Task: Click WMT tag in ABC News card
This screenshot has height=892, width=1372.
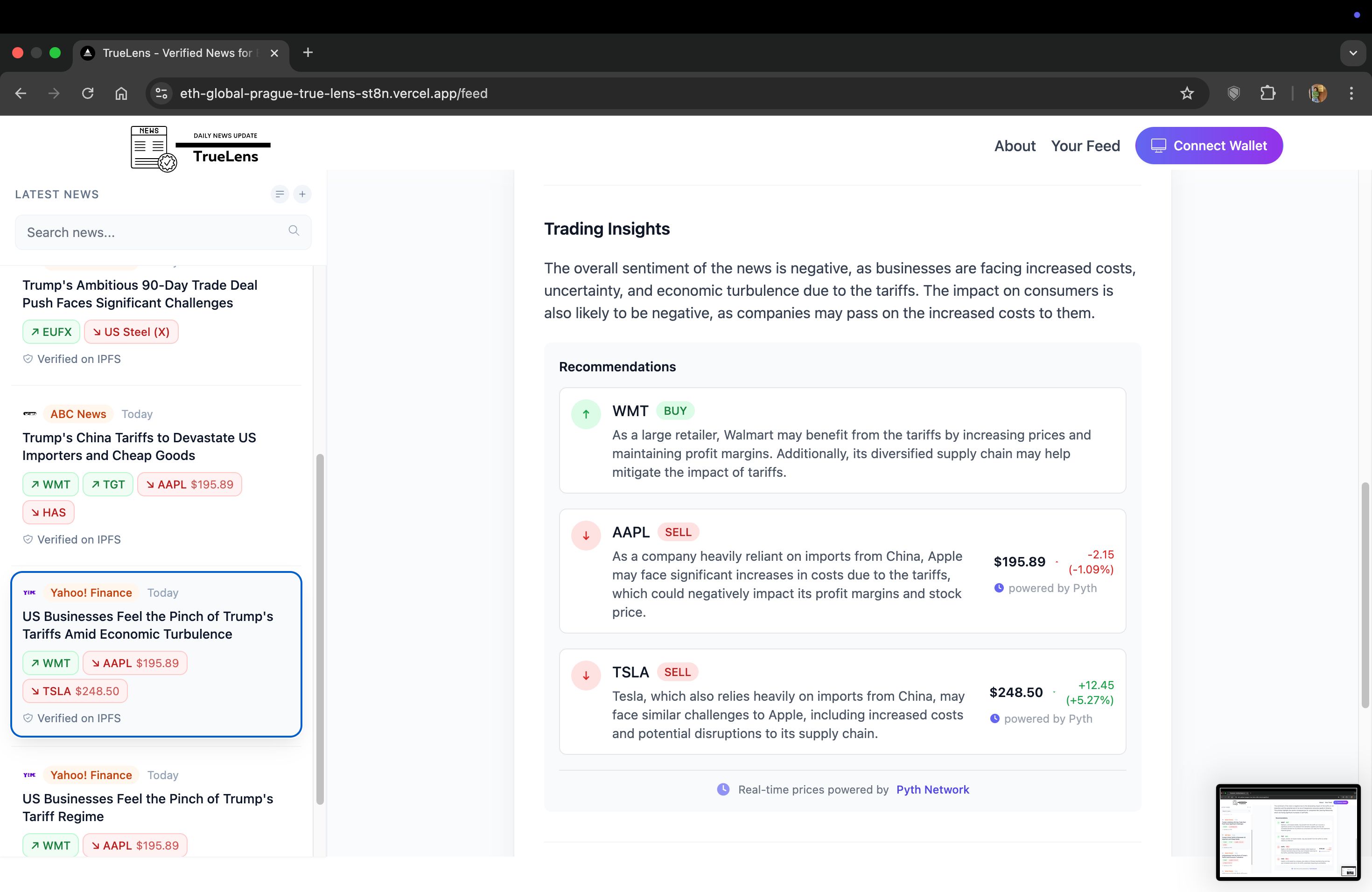Action: (50, 485)
